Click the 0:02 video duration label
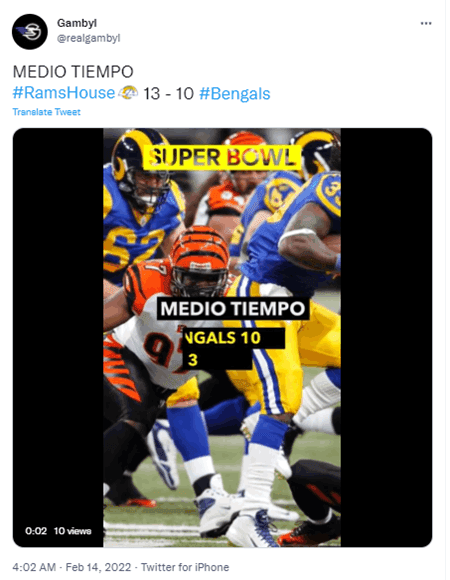Screen dimensions: 450x580 point(36,531)
